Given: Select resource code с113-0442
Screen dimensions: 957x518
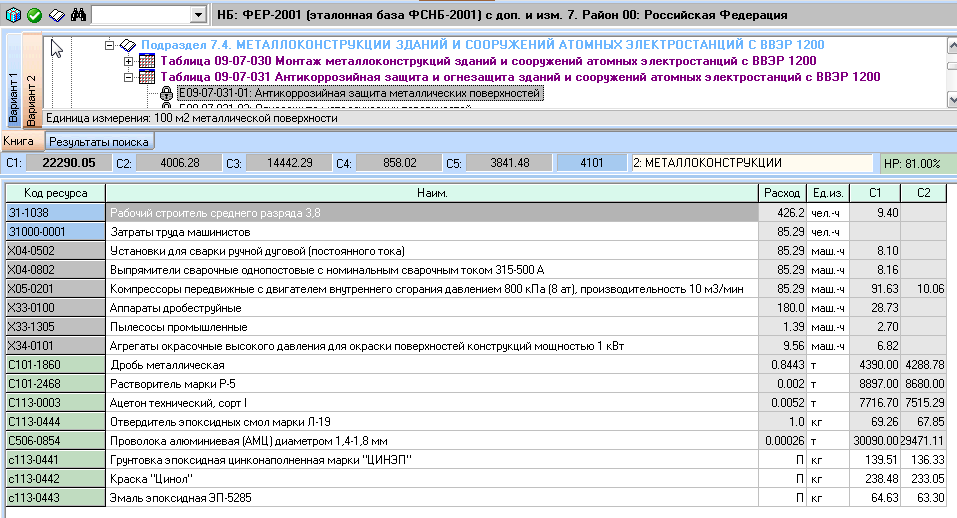Looking at the screenshot, I should click(56, 479).
